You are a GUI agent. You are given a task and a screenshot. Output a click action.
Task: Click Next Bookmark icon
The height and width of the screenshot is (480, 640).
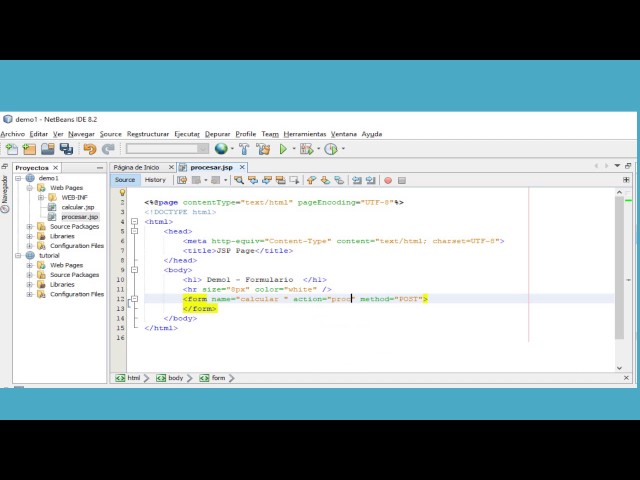pyautogui.click(x=325, y=180)
